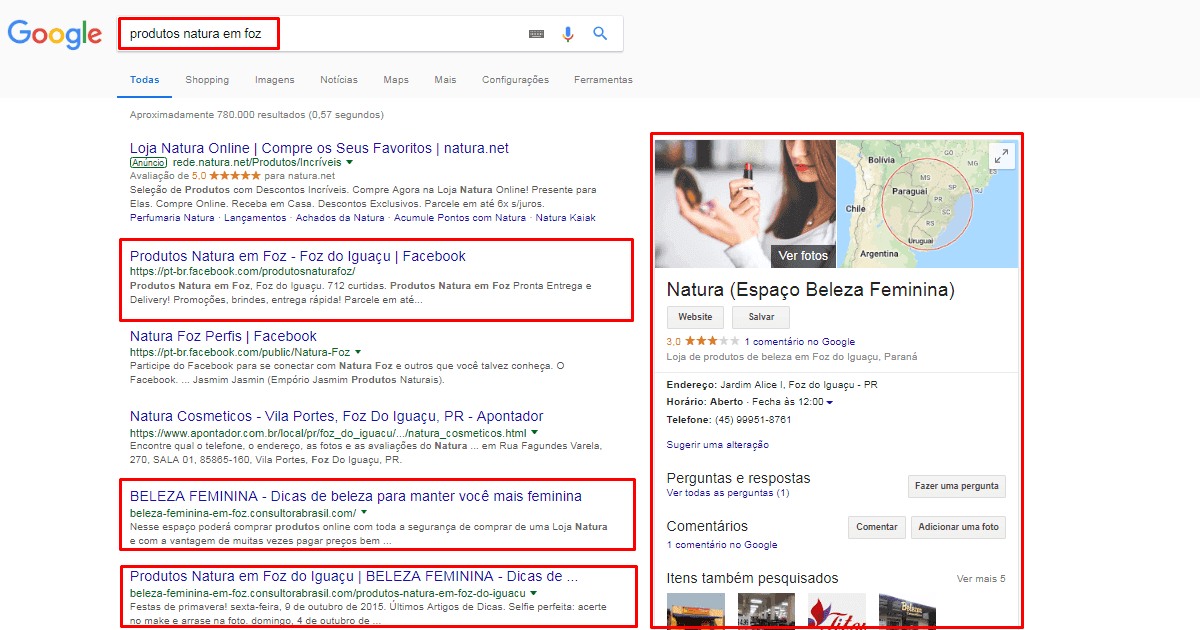Viewport: 1200px width, 630px height.
Task: Open 'Loja Natura Online' ad result
Action: [319, 148]
